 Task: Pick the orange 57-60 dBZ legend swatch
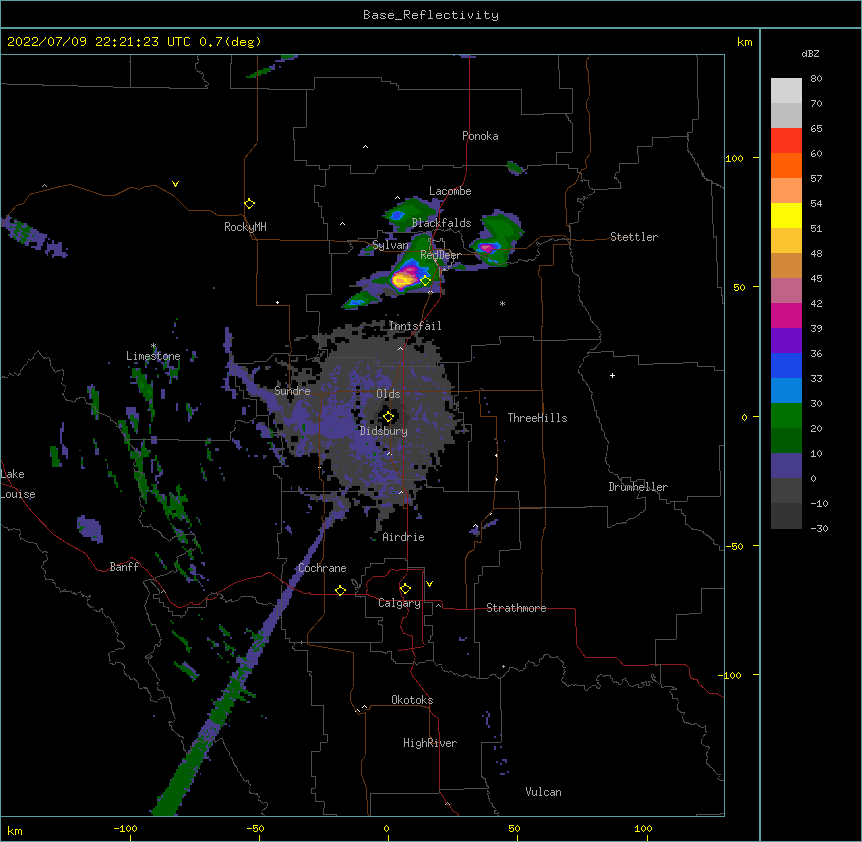[786, 165]
